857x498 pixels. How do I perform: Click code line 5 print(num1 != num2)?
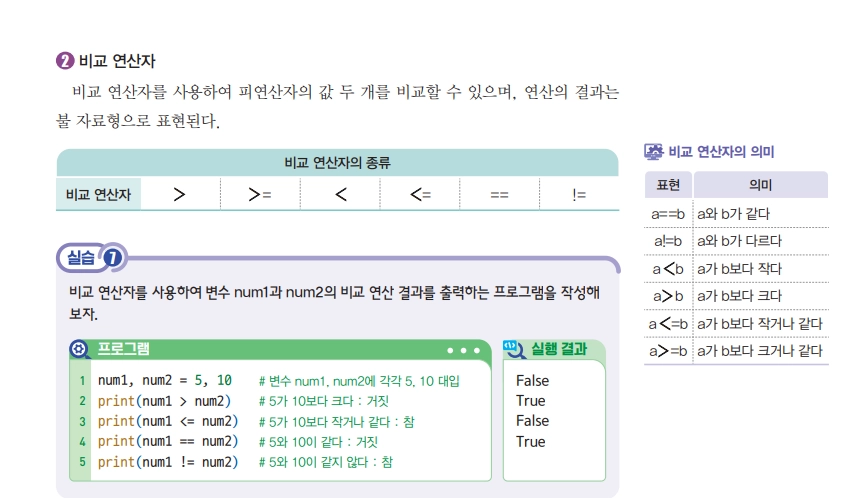(168, 462)
